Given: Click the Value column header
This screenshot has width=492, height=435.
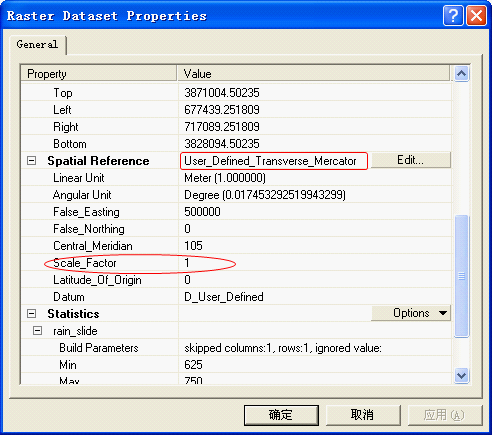Looking at the screenshot, I should point(313,73).
